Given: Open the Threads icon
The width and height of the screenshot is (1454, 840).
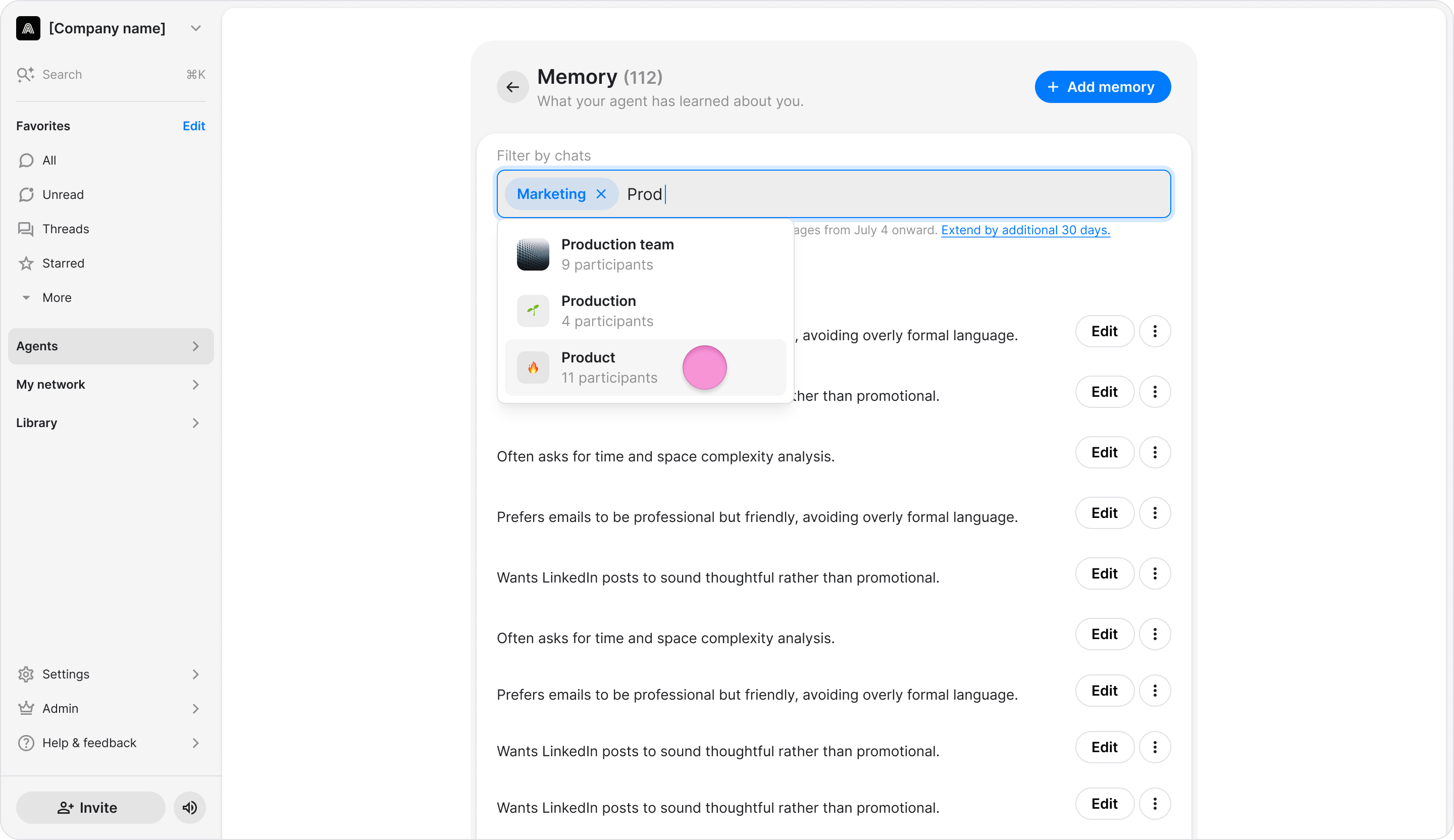Looking at the screenshot, I should pos(26,229).
